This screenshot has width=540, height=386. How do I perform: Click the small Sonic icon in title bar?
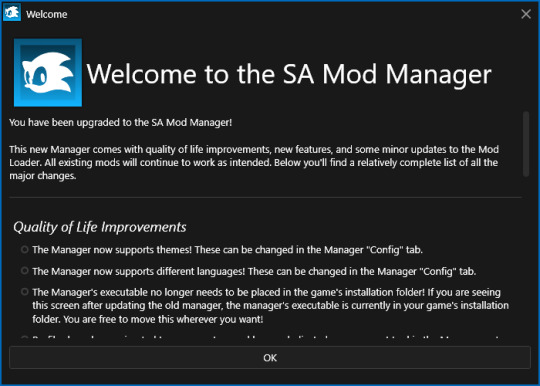point(12,13)
